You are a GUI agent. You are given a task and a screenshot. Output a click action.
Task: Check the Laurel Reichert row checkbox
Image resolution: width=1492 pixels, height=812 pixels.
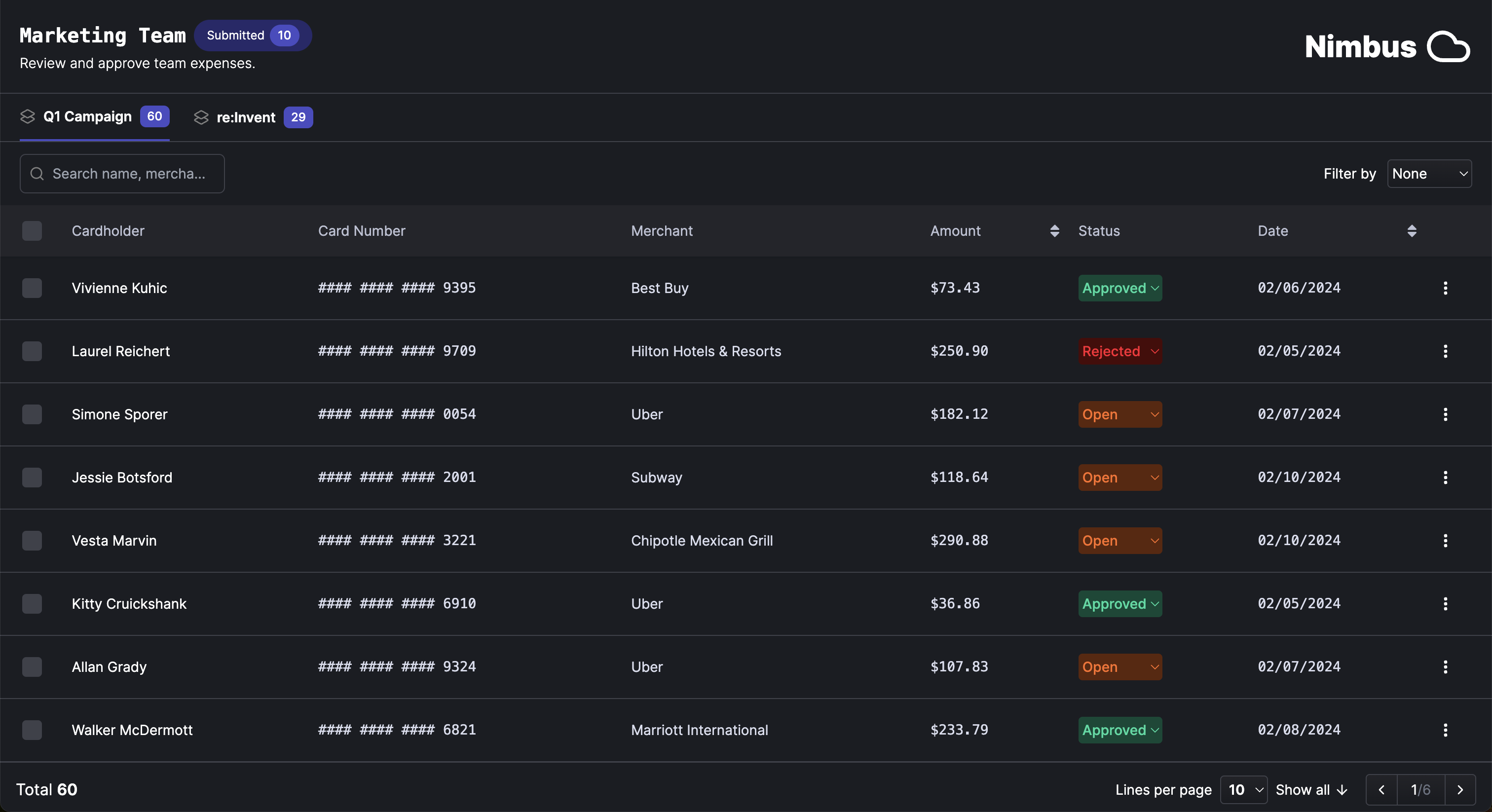[x=32, y=351]
